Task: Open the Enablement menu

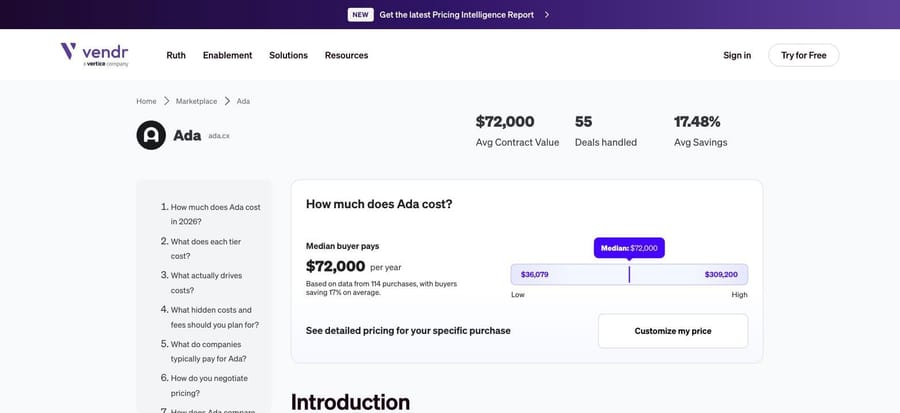Action: [227, 55]
